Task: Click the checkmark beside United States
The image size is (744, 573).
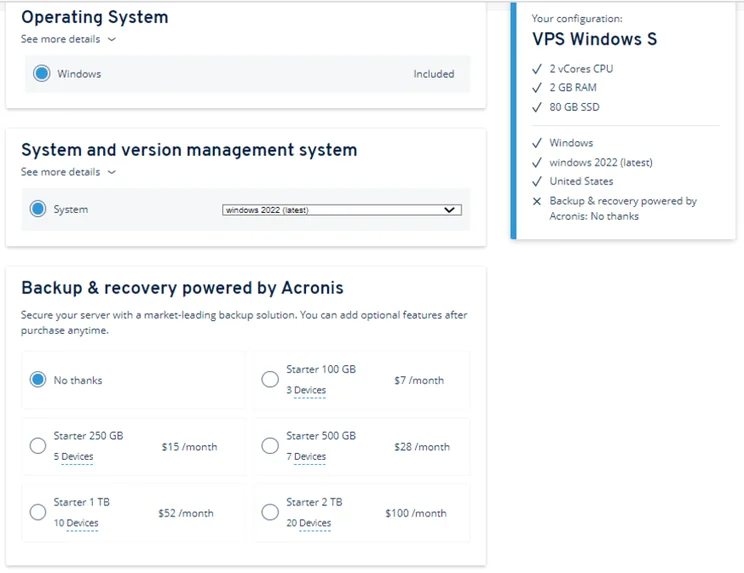Action: (x=537, y=182)
